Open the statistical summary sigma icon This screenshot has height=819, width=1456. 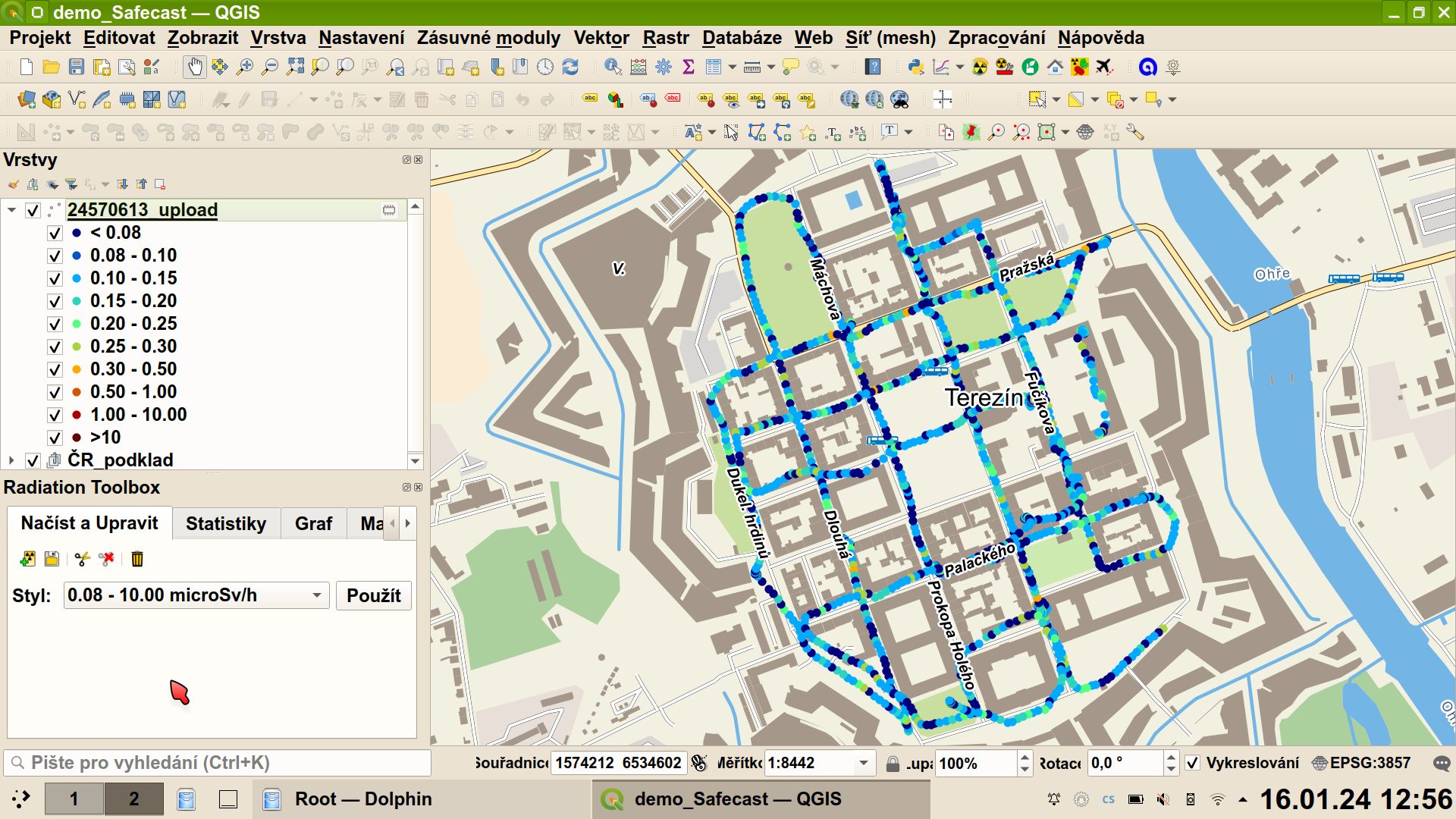[689, 67]
